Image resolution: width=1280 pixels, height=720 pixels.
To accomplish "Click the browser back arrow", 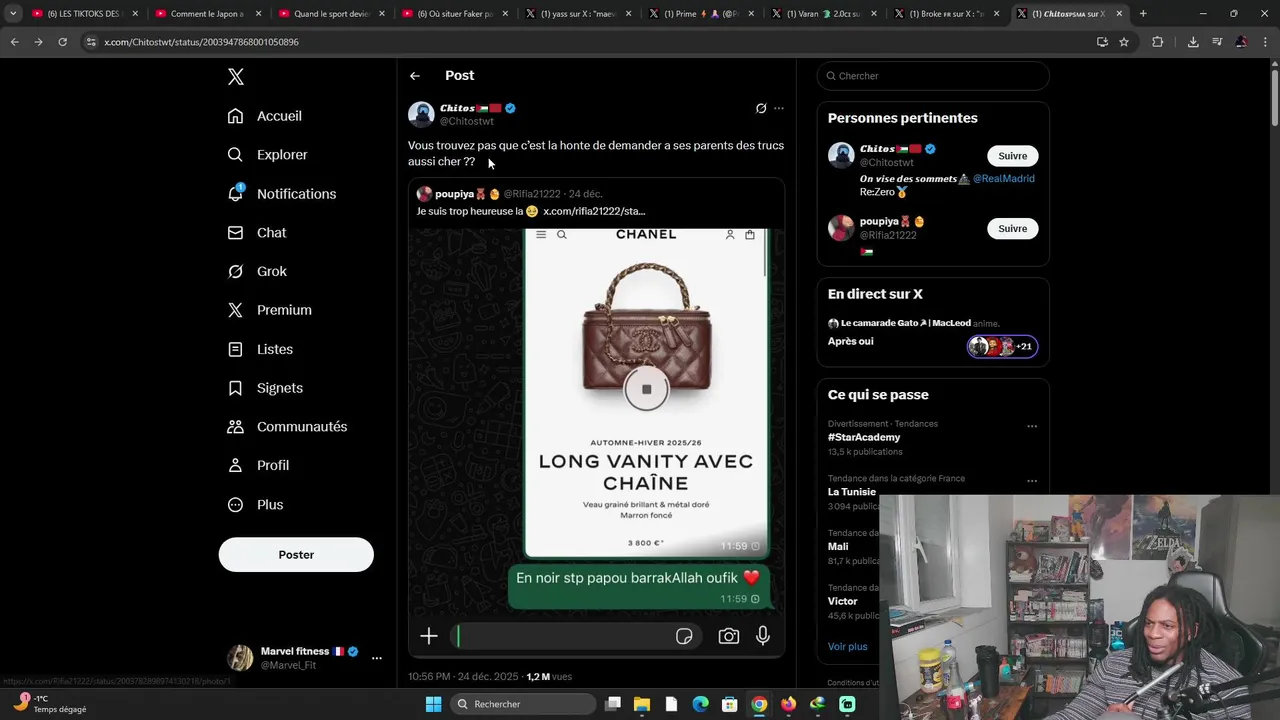I will (x=14, y=42).
